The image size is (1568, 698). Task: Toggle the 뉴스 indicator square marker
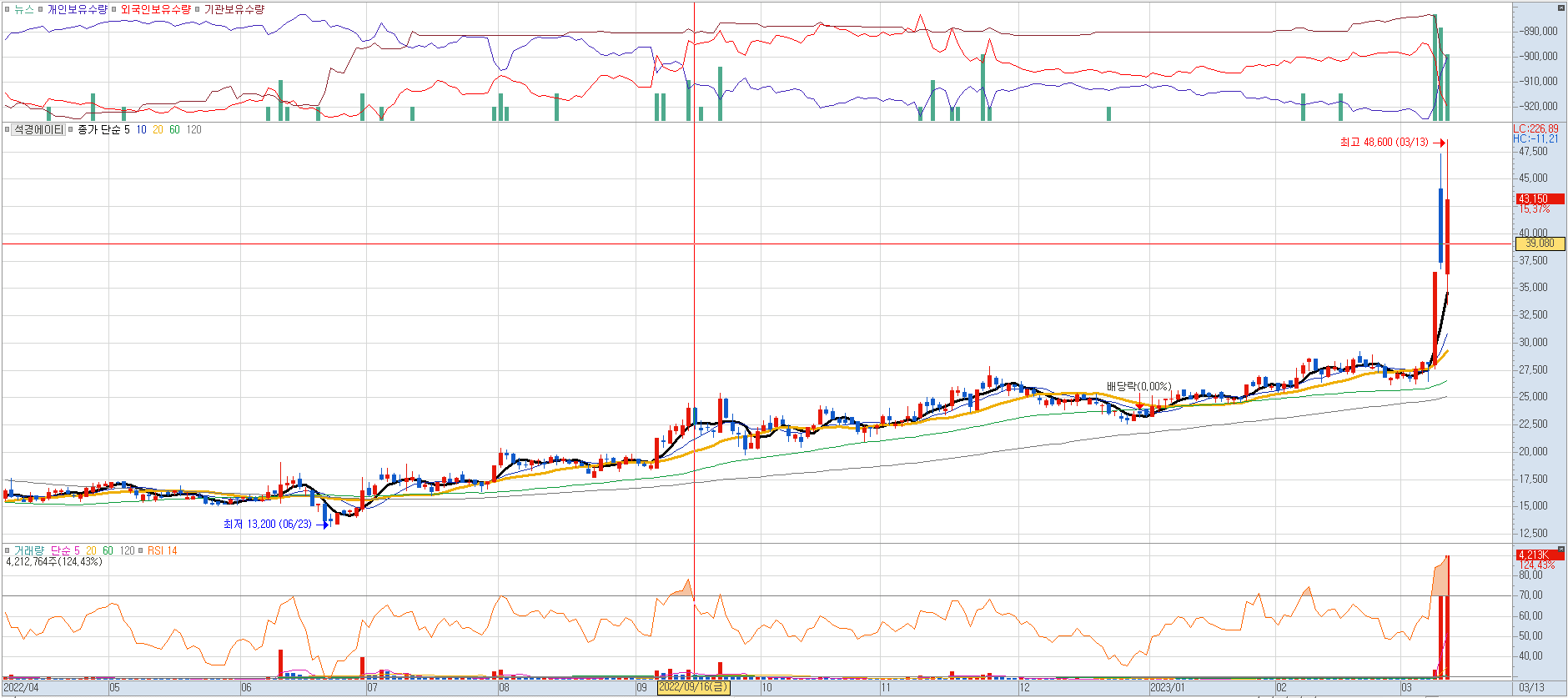click(8, 10)
